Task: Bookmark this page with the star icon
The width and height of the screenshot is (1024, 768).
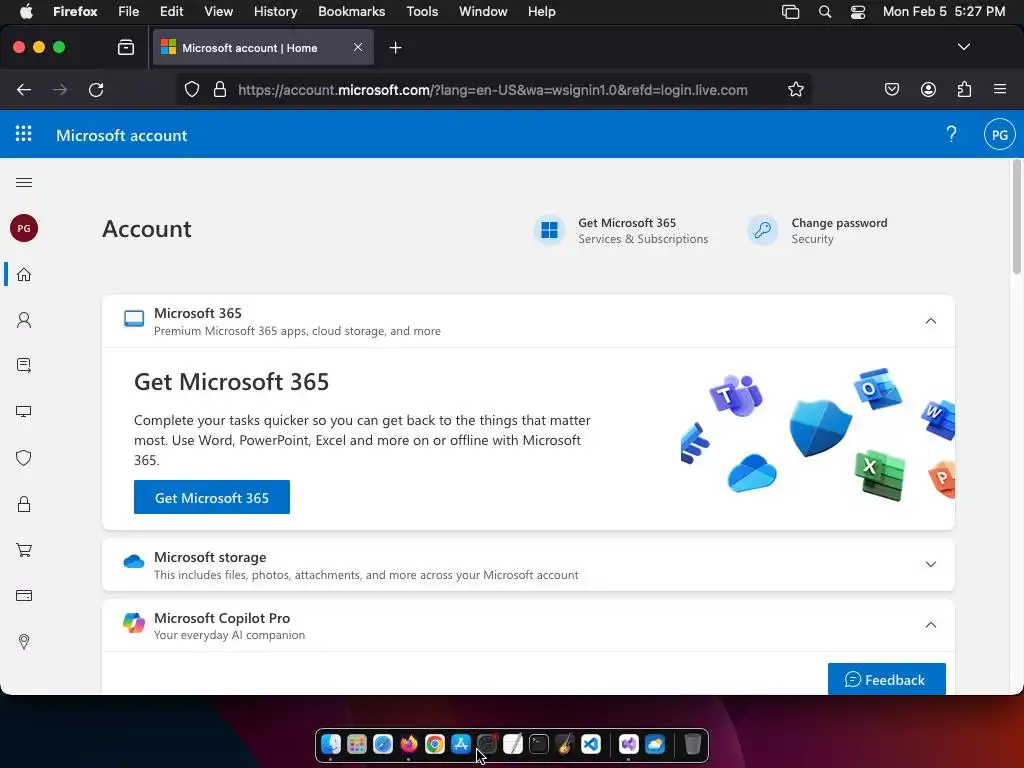Action: pyautogui.click(x=795, y=89)
